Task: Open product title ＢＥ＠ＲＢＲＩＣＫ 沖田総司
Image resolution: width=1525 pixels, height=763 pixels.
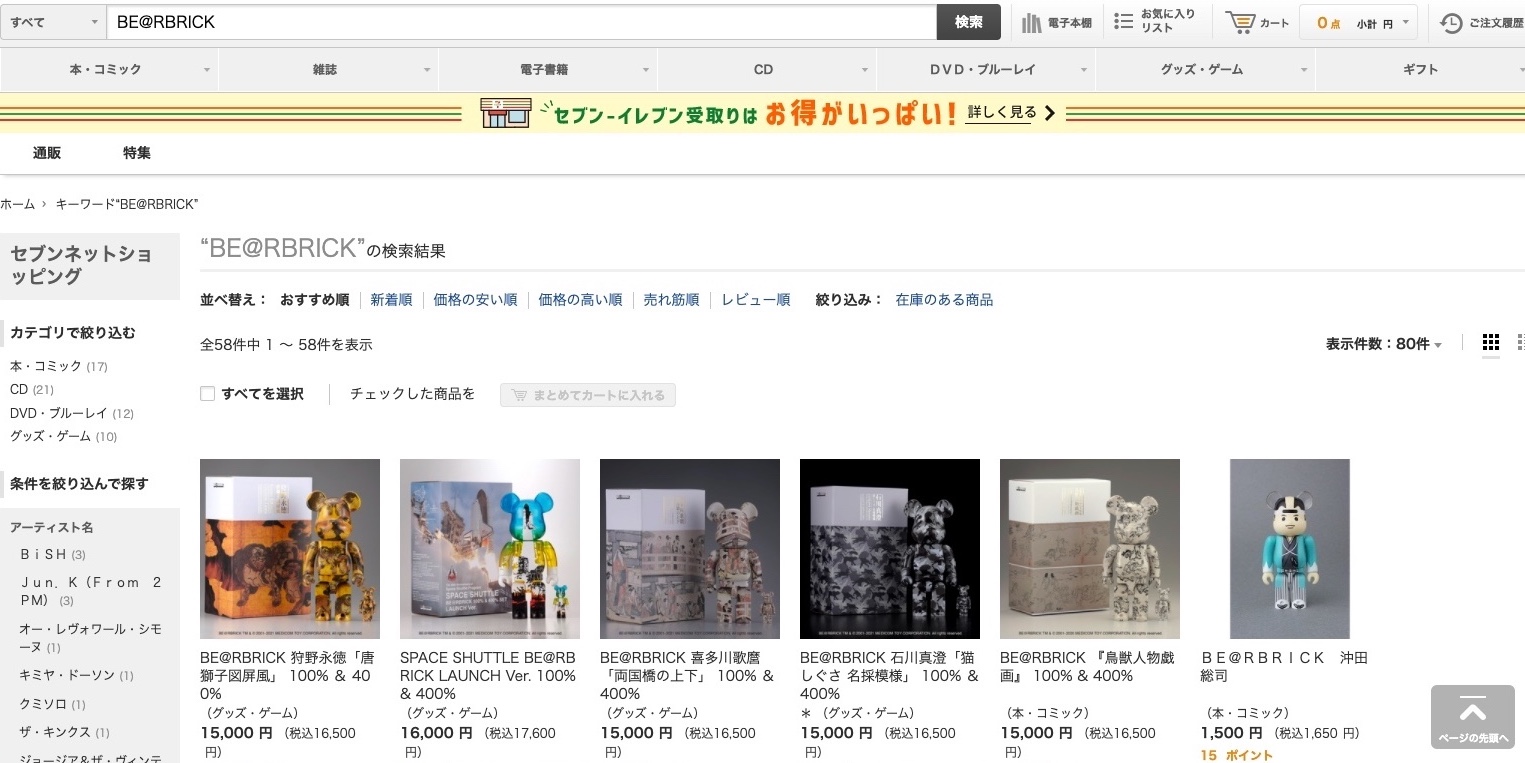Action: tap(1284, 666)
